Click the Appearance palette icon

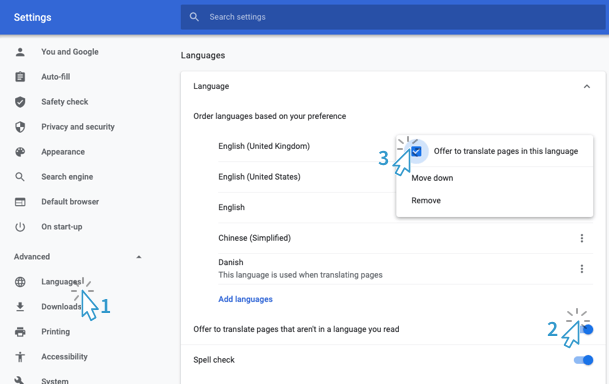pyautogui.click(x=20, y=152)
